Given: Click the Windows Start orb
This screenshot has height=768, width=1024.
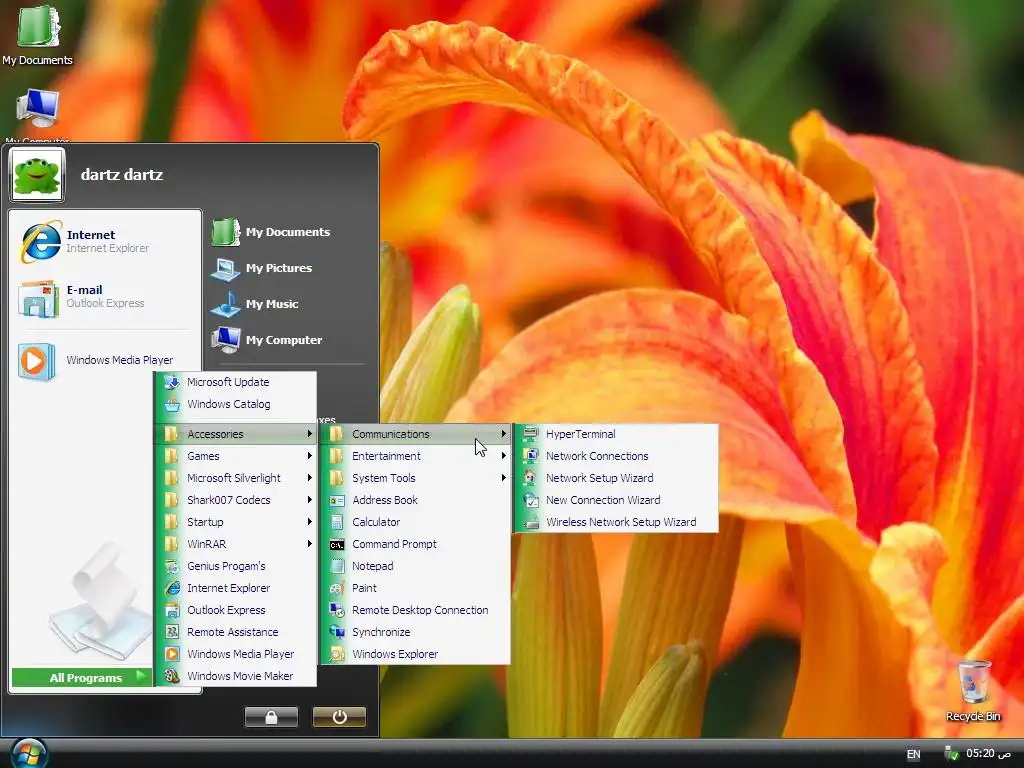Looking at the screenshot, I should (x=28, y=754).
